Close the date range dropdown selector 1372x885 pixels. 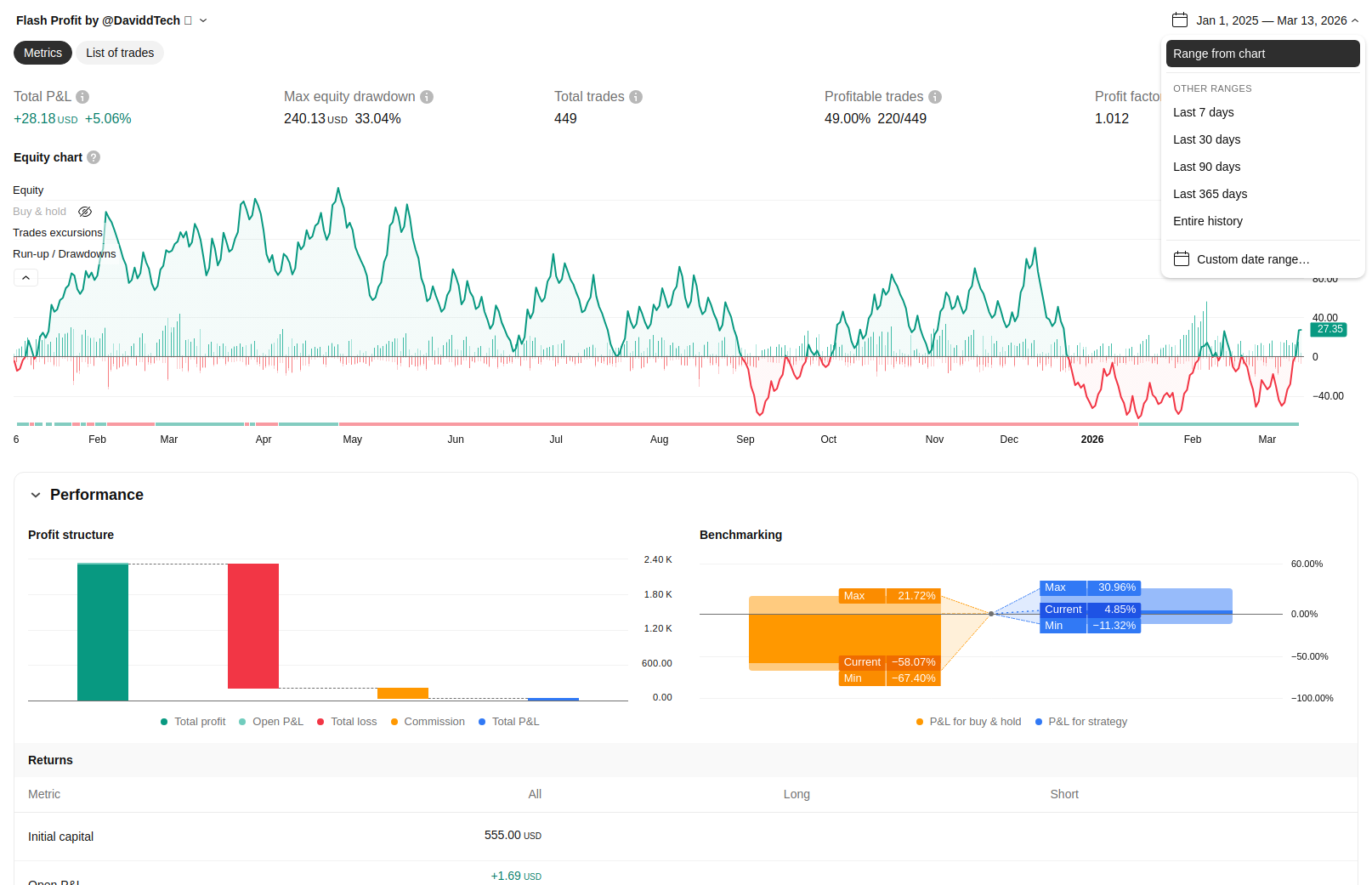1355,20
